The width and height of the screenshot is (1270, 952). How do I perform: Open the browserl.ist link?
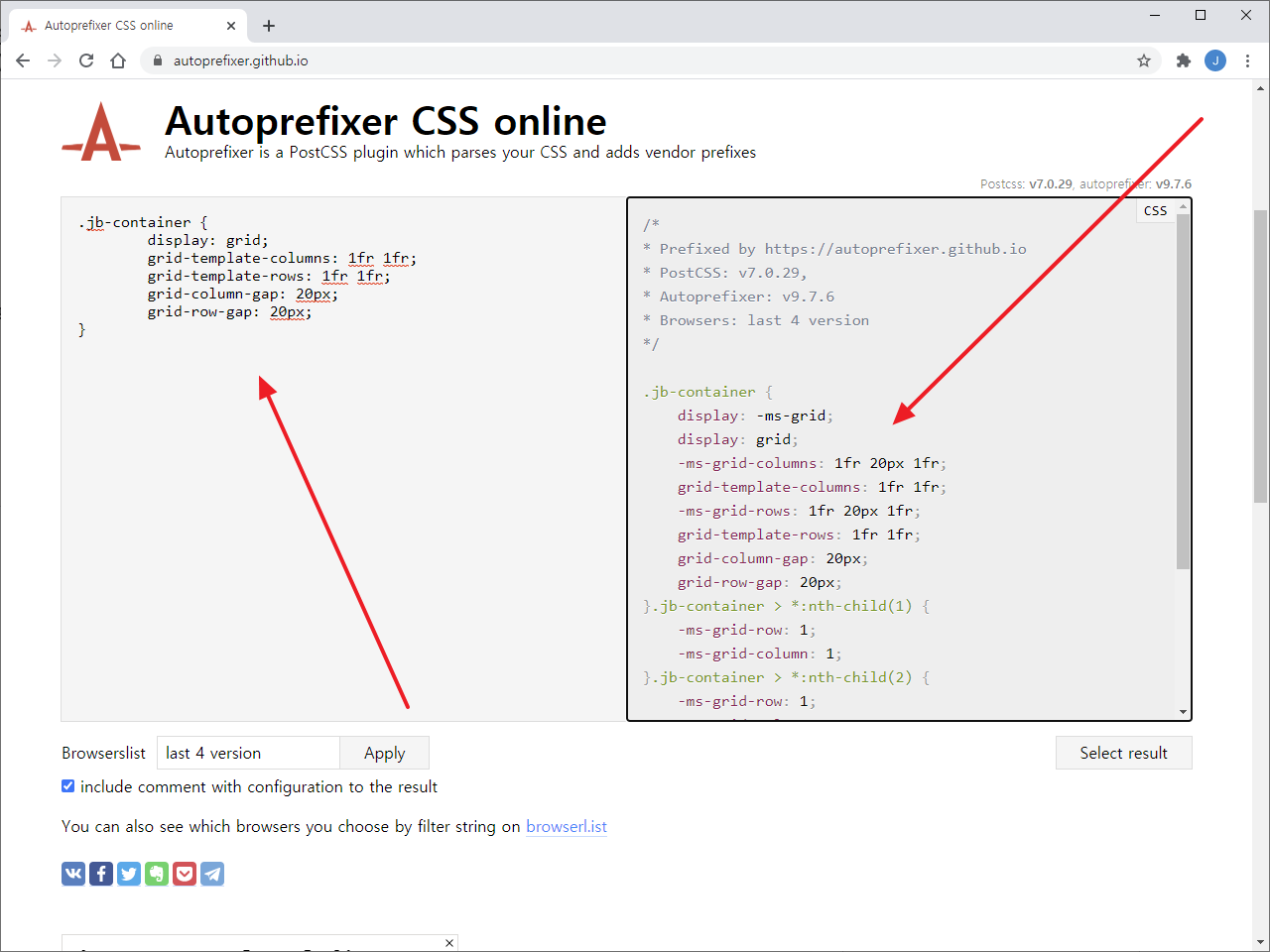pos(567,826)
